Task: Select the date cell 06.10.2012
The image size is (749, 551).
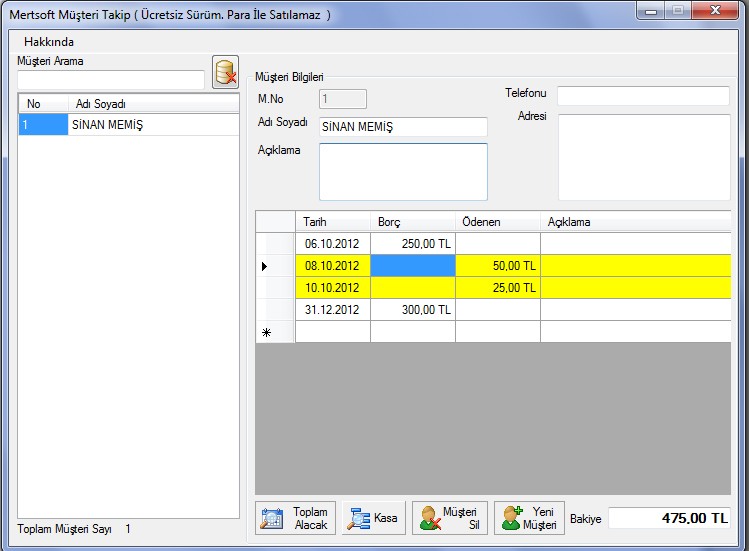Action: (333, 244)
